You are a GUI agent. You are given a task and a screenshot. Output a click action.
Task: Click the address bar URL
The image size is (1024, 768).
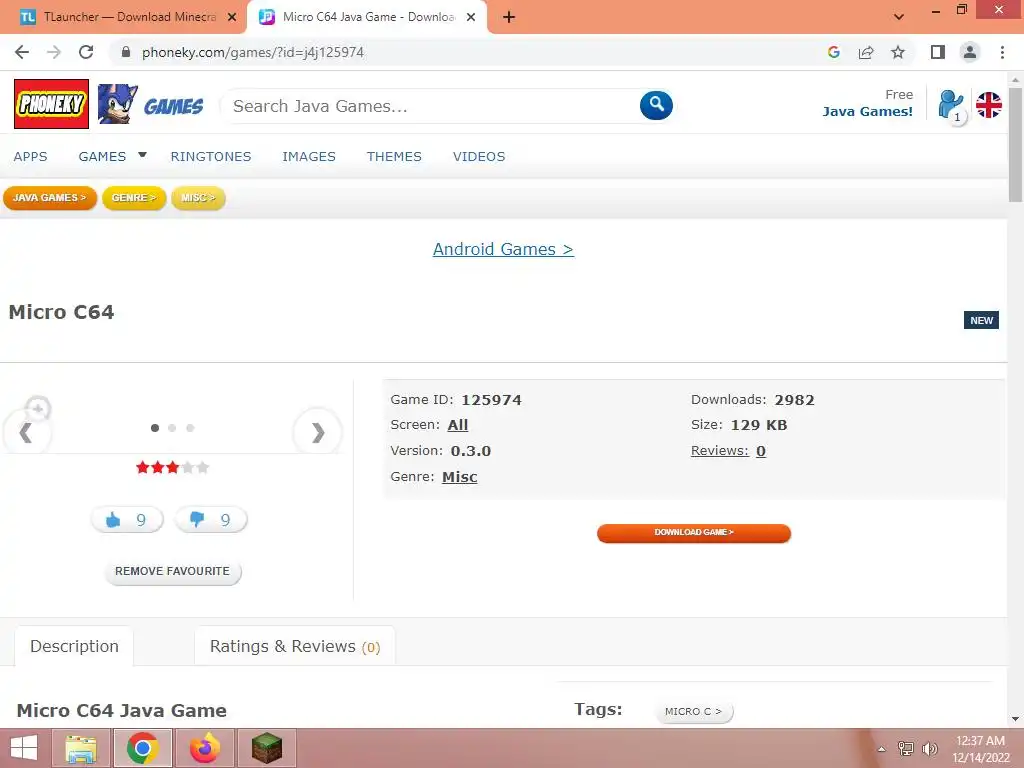(253, 52)
